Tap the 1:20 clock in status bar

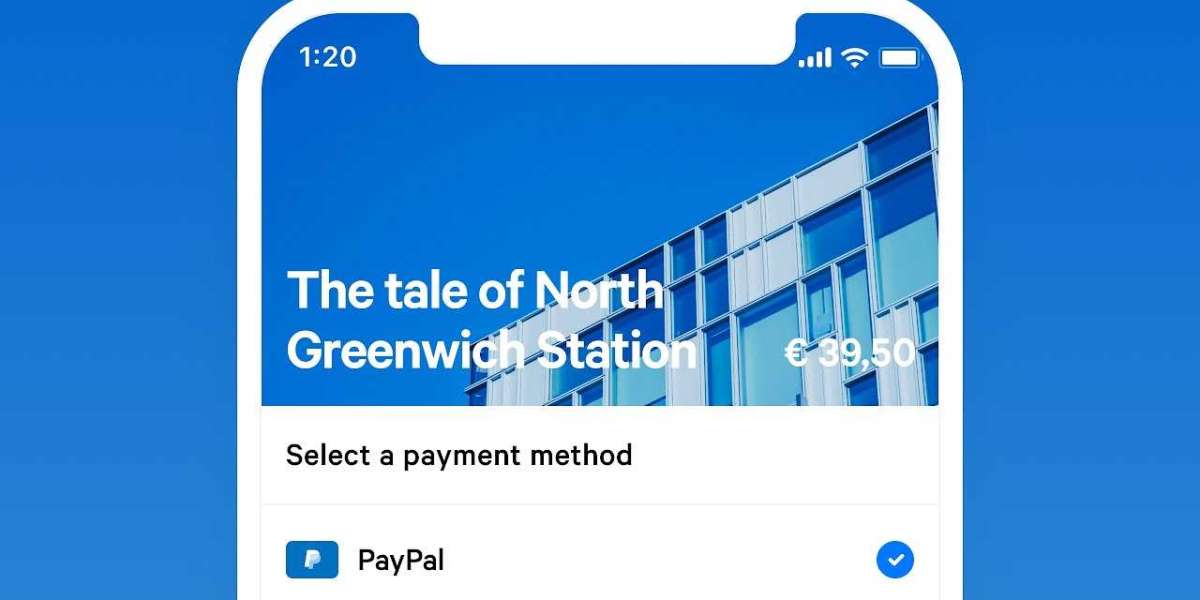(326, 57)
